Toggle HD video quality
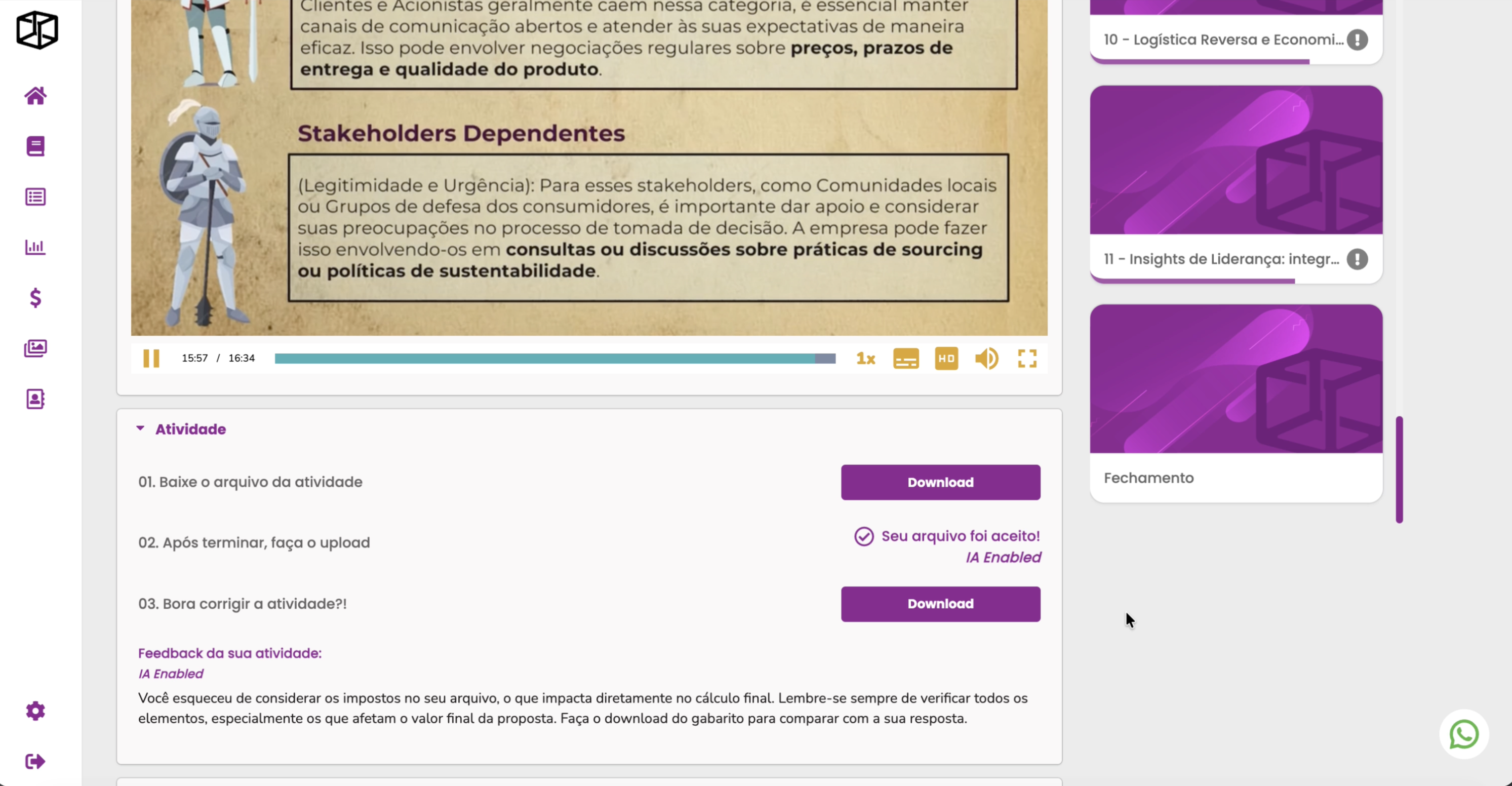 (946, 358)
